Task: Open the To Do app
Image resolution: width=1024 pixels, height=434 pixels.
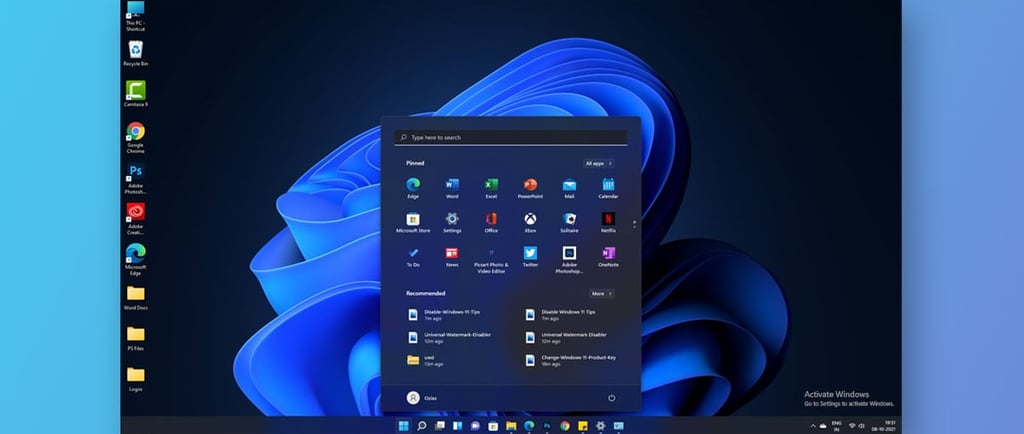Action: (x=413, y=256)
